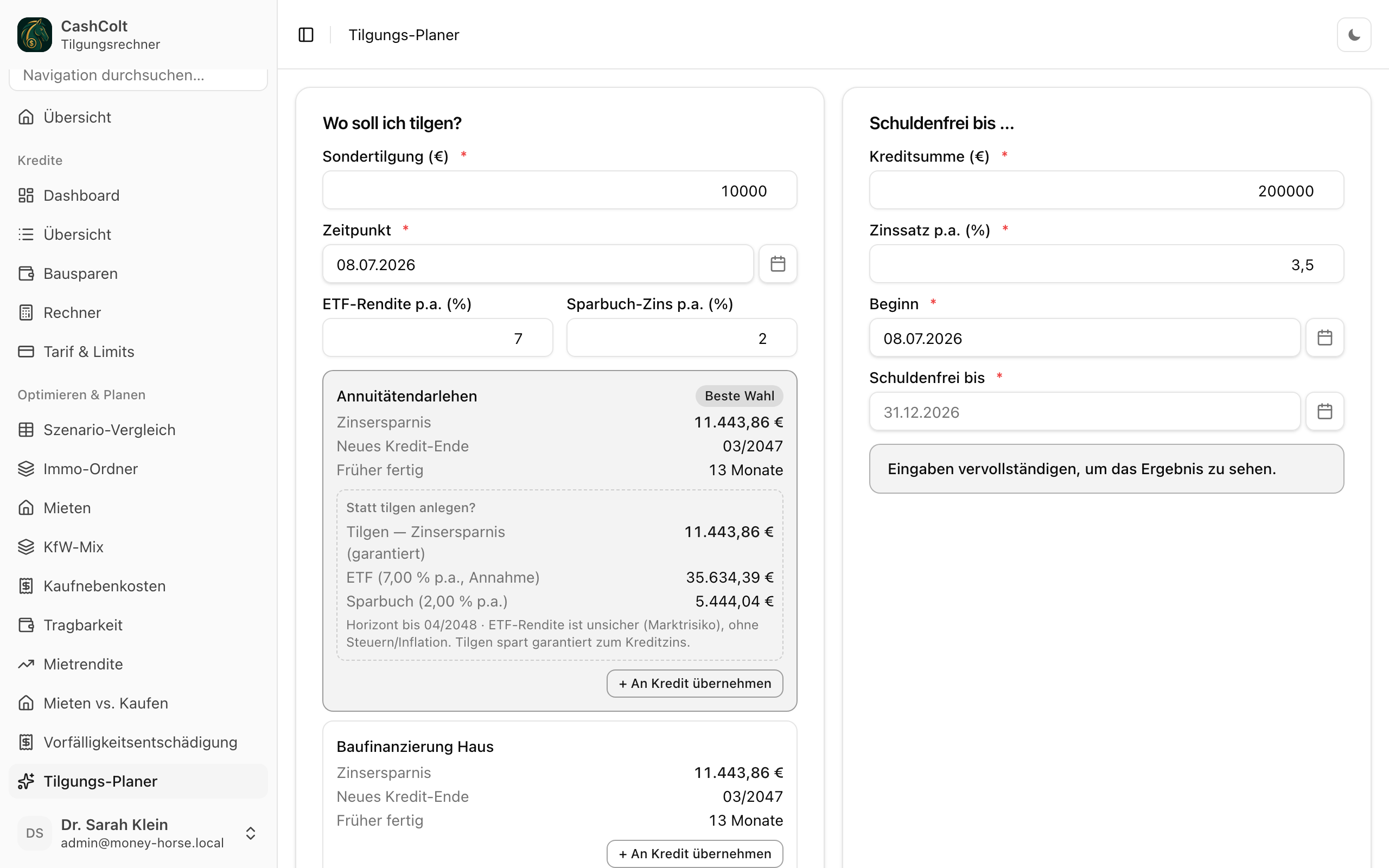The height and width of the screenshot is (868, 1389).
Task: Click the Szenario-Vergleich table icon
Action: tap(26, 430)
